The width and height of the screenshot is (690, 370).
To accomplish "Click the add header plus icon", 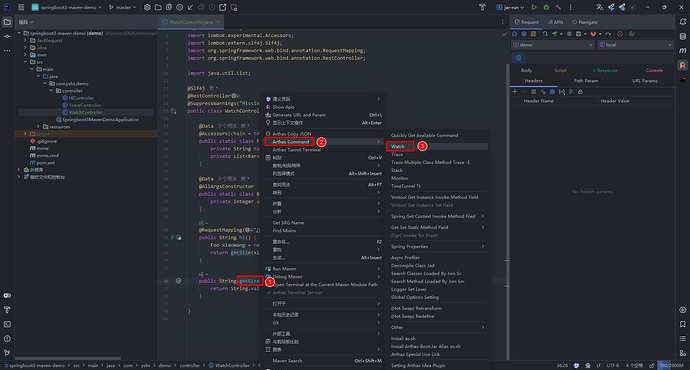I will point(515,92).
